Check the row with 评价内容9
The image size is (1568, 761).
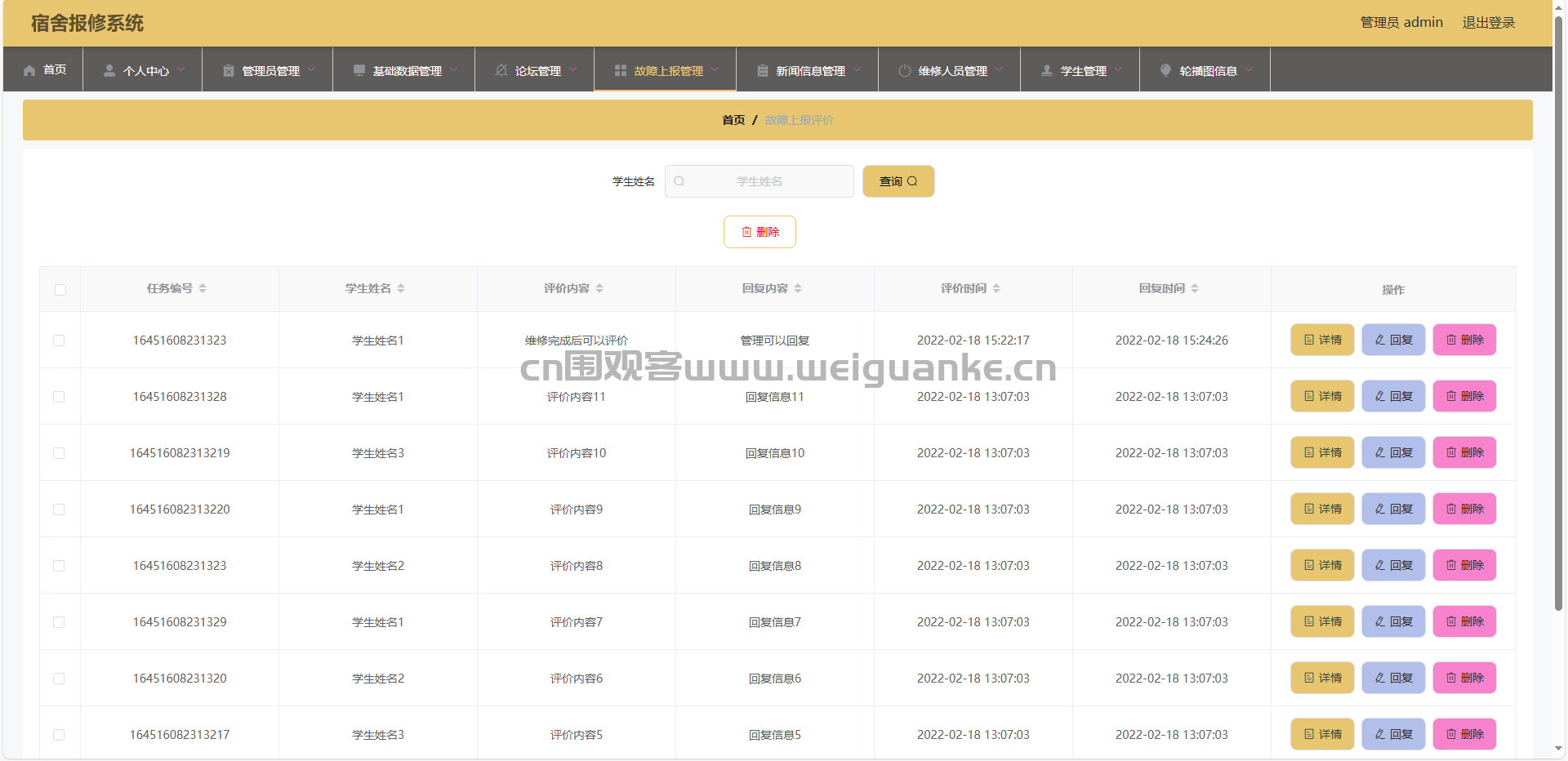pos(59,510)
